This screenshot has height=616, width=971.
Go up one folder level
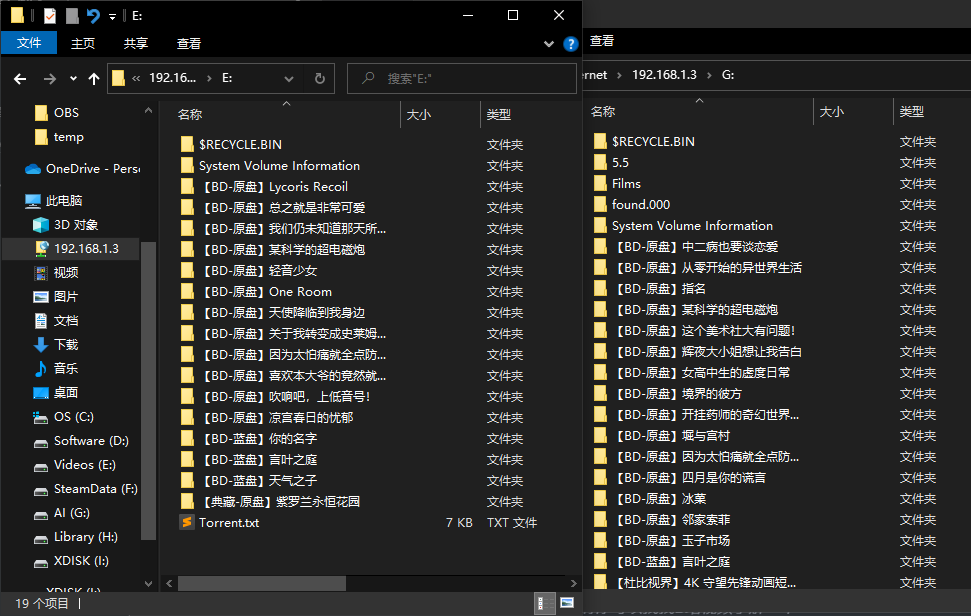pos(94,78)
